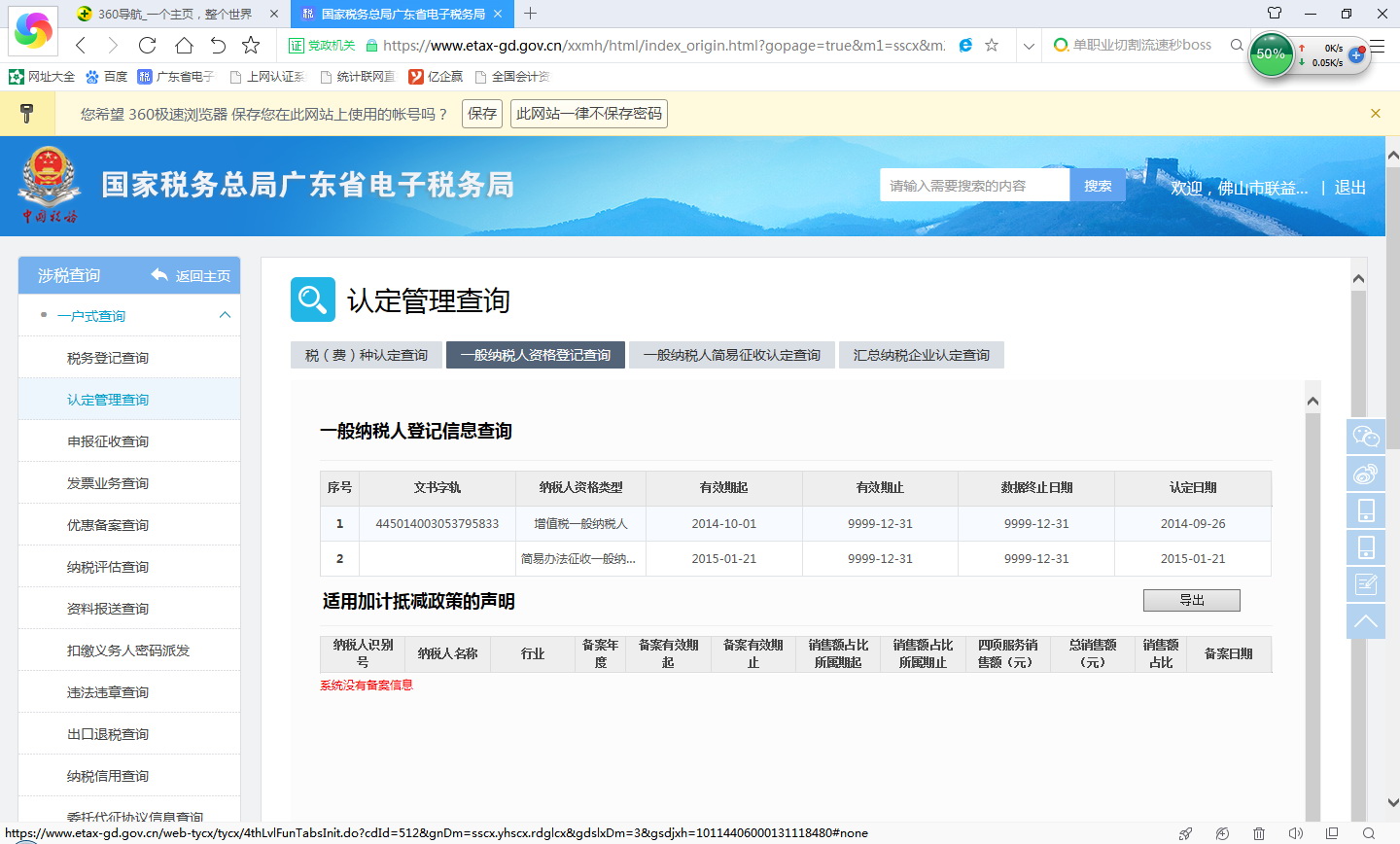Click the undo closed tab icon
The image size is (1400, 844).
coord(218,45)
